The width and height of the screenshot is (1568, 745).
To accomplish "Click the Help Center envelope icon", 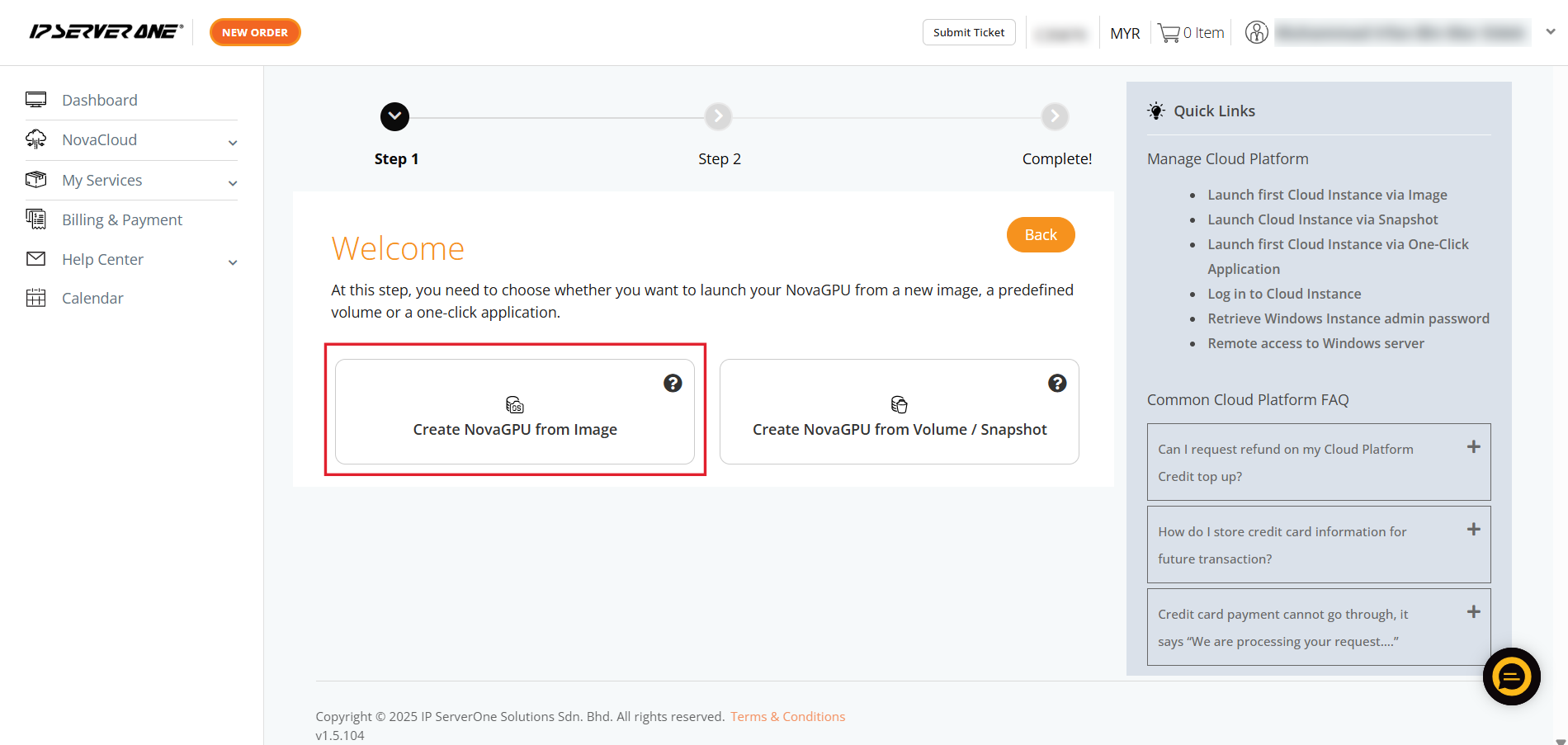I will point(36,259).
